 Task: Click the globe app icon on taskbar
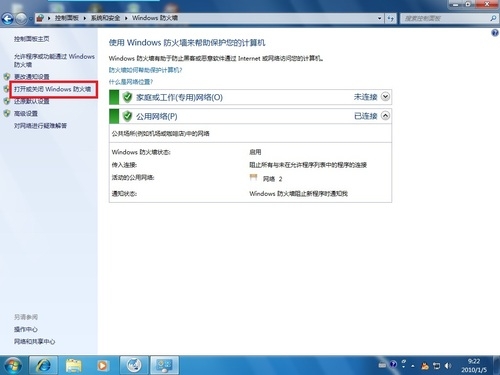click(134, 365)
